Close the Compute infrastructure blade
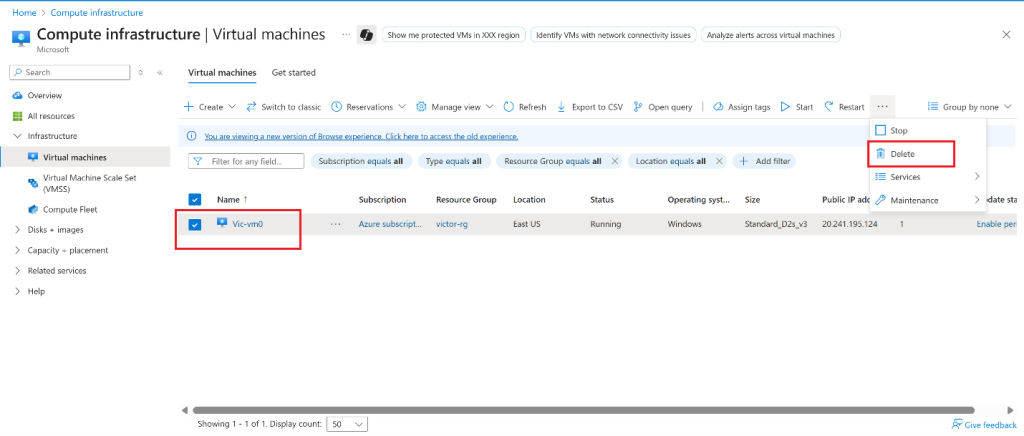The image size is (1024, 436). pyautogui.click(x=1006, y=35)
